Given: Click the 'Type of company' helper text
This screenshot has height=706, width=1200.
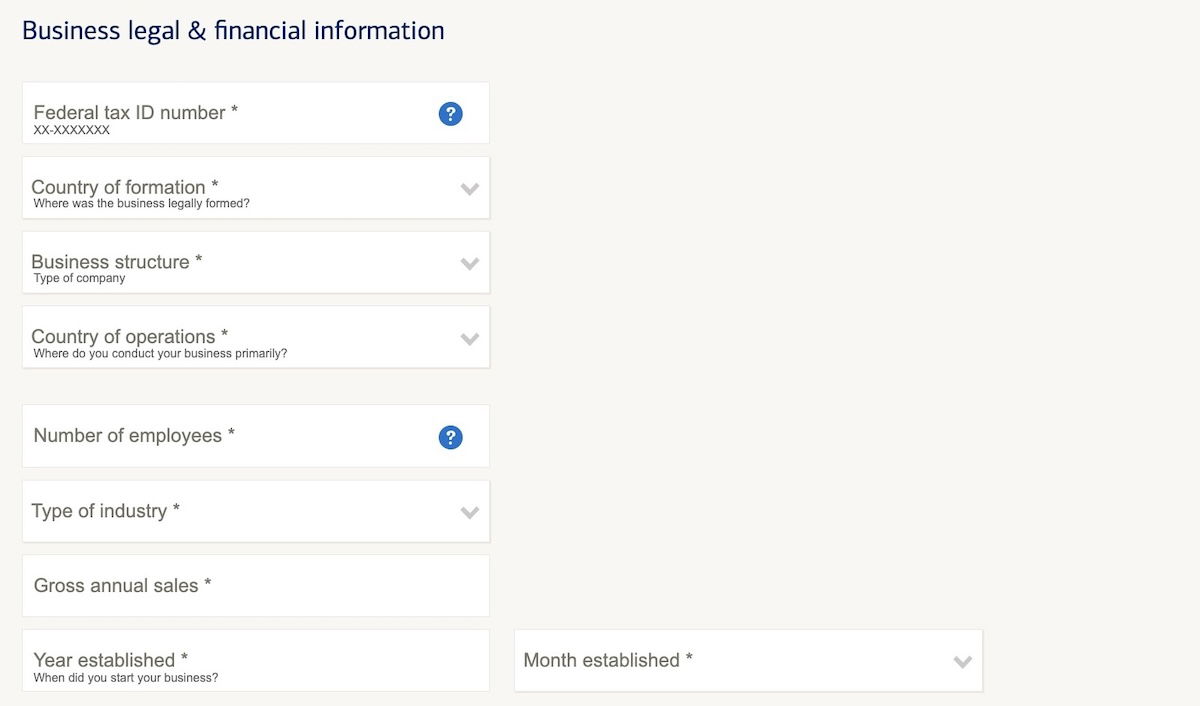Looking at the screenshot, I should click(x=80, y=279).
